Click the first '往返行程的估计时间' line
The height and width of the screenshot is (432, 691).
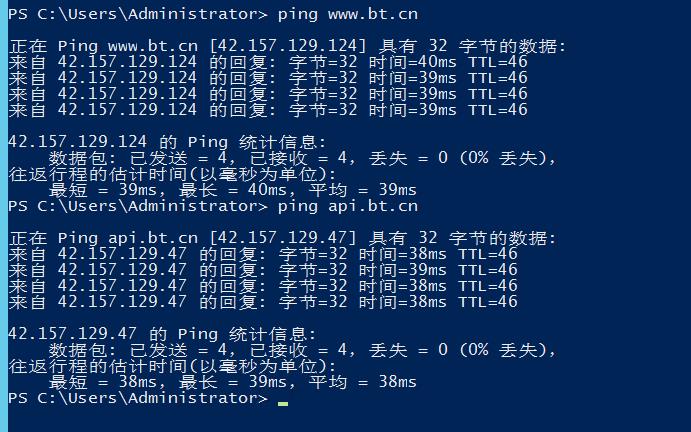[172, 174]
